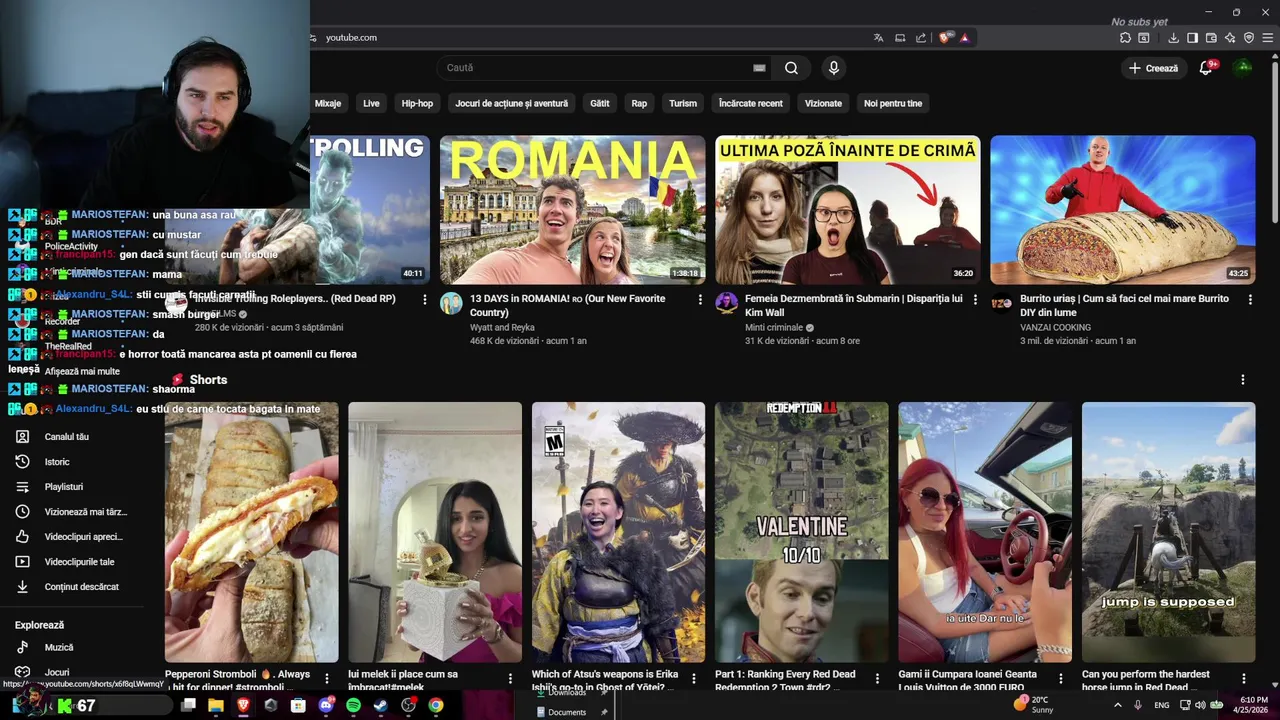Click the Brave Rewards triangle icon
This screenshot has width=1280, height=720.
[x=964, y=38]
